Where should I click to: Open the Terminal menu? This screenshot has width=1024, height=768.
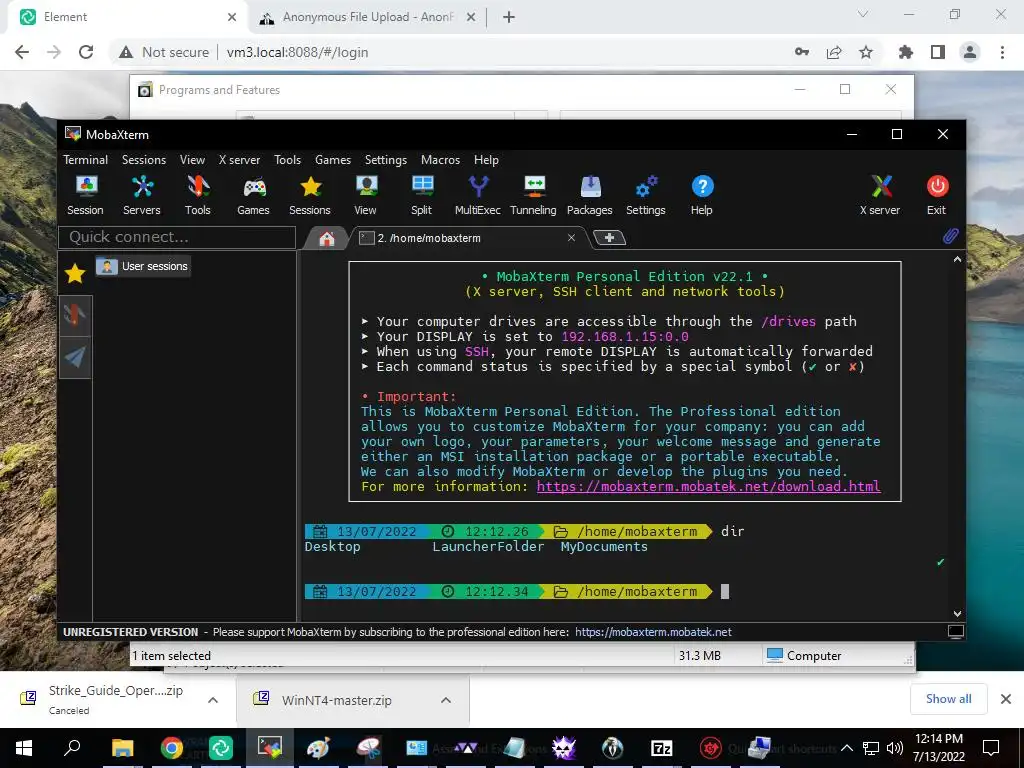tap(86, 160)
